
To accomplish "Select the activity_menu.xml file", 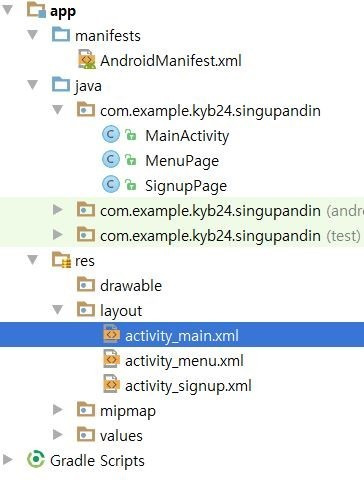I will (x=184, y=361).
